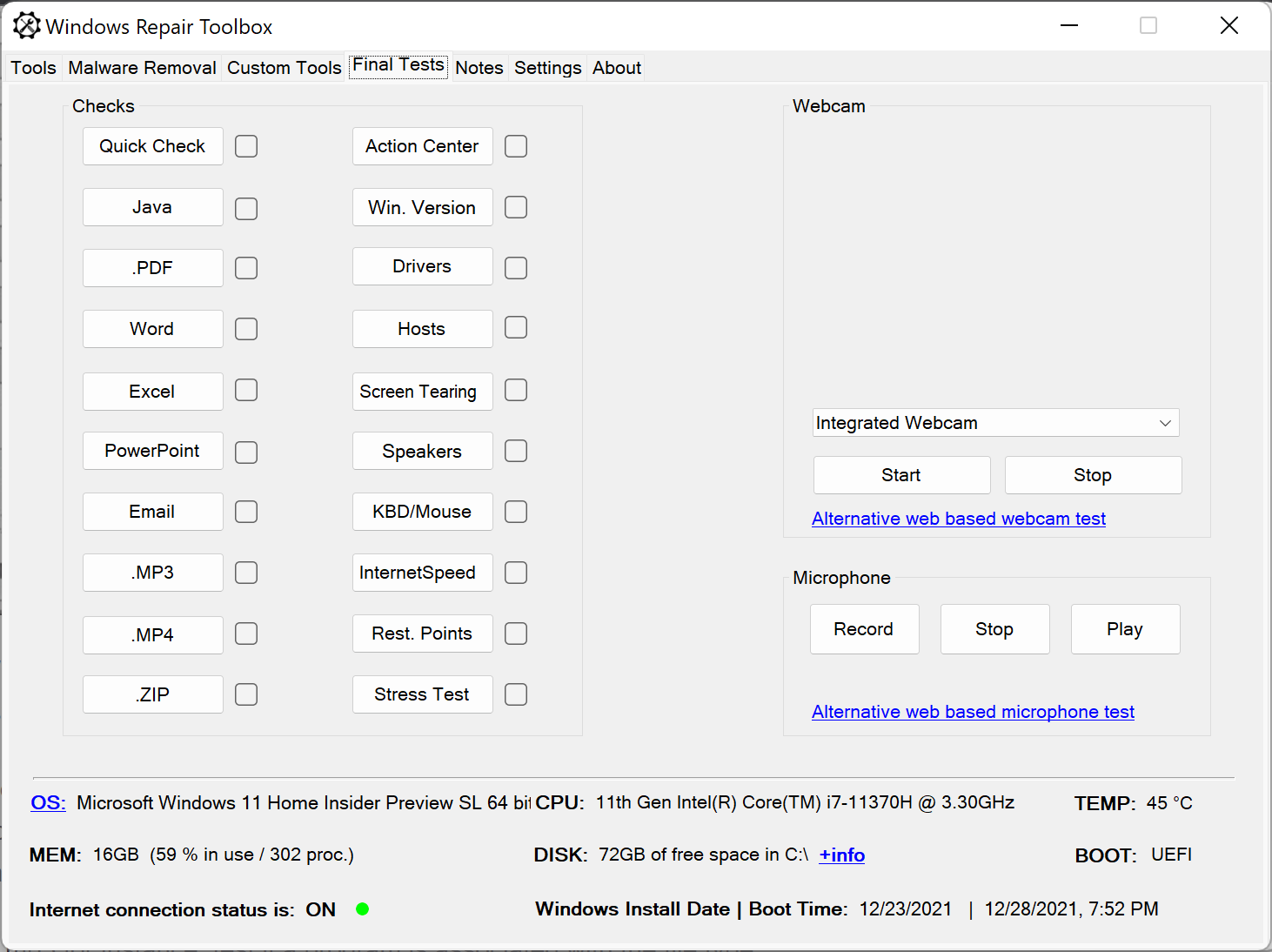Start the PowerPoint check

(x=153, y=451)
